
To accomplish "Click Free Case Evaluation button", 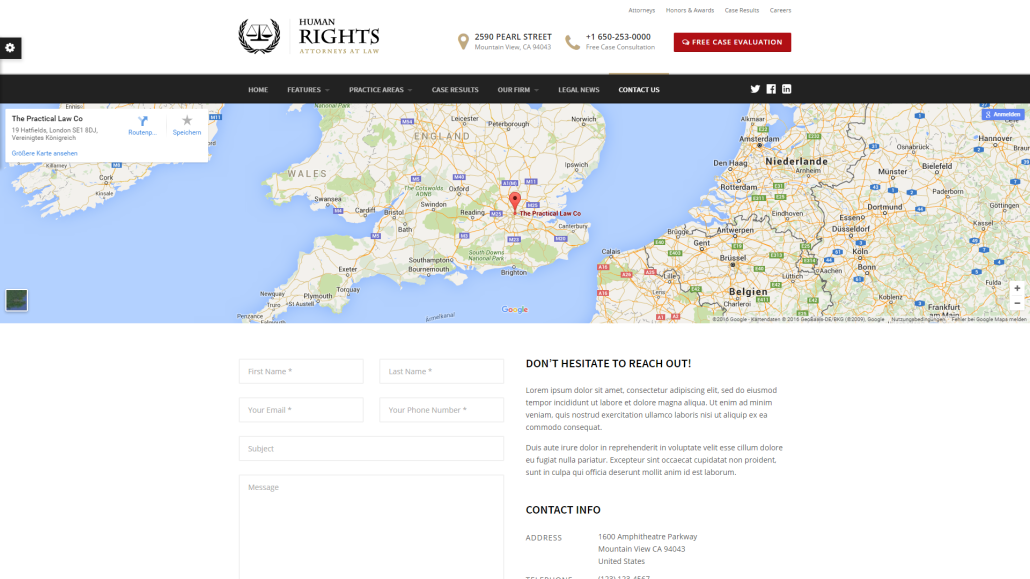I will [x=732, y=42].
